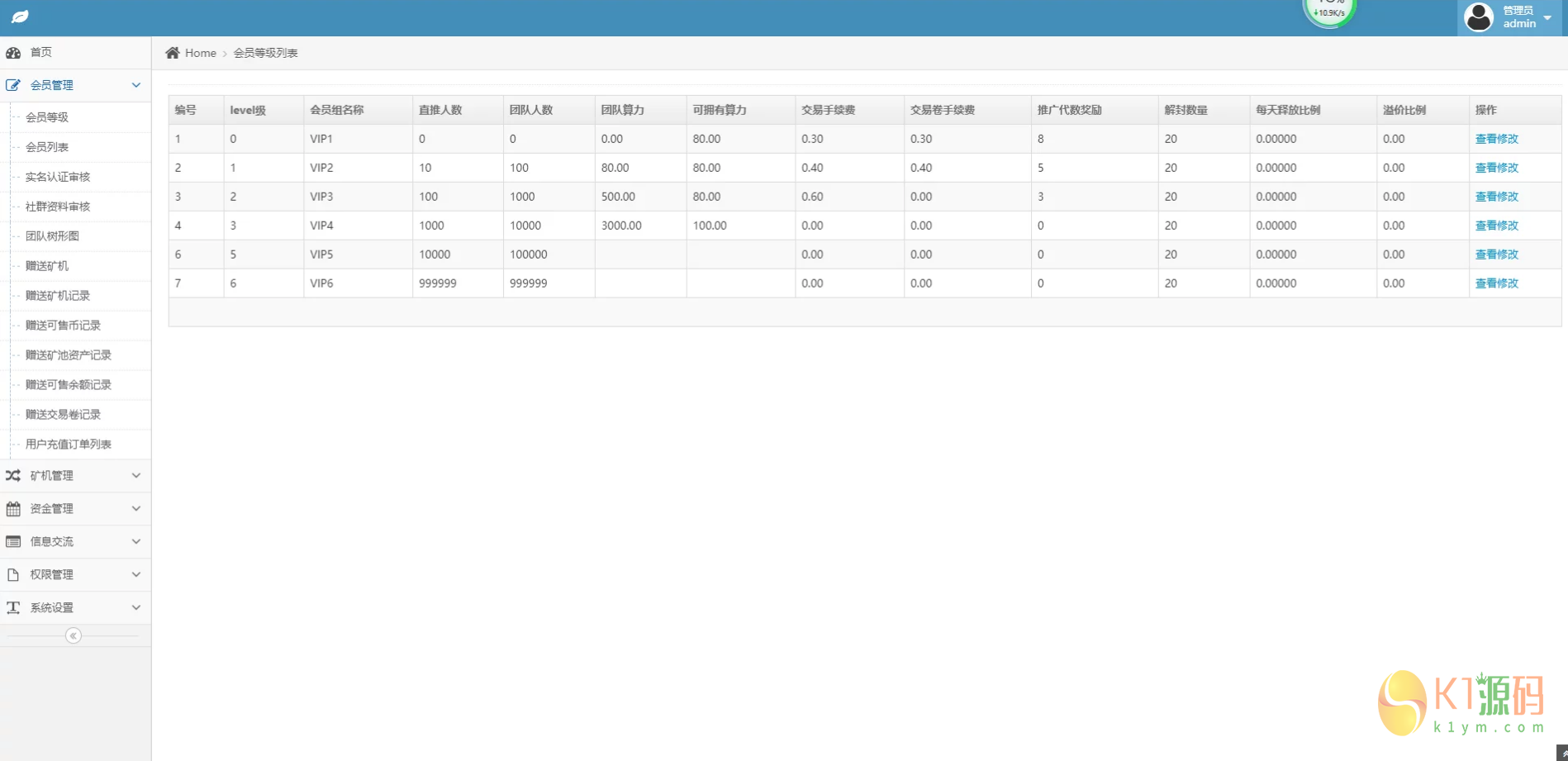This screenshot has width=1568, height=761.
Task: Expand the 信息交流 menu chevron
Action: point(136,541)
